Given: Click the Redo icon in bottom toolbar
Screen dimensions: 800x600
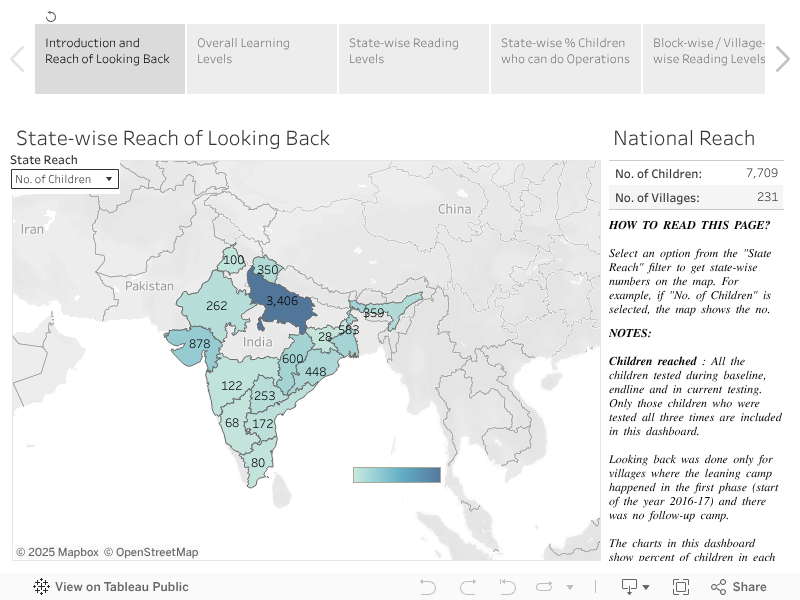Looking at the screenshot, I should coord(468,587).
